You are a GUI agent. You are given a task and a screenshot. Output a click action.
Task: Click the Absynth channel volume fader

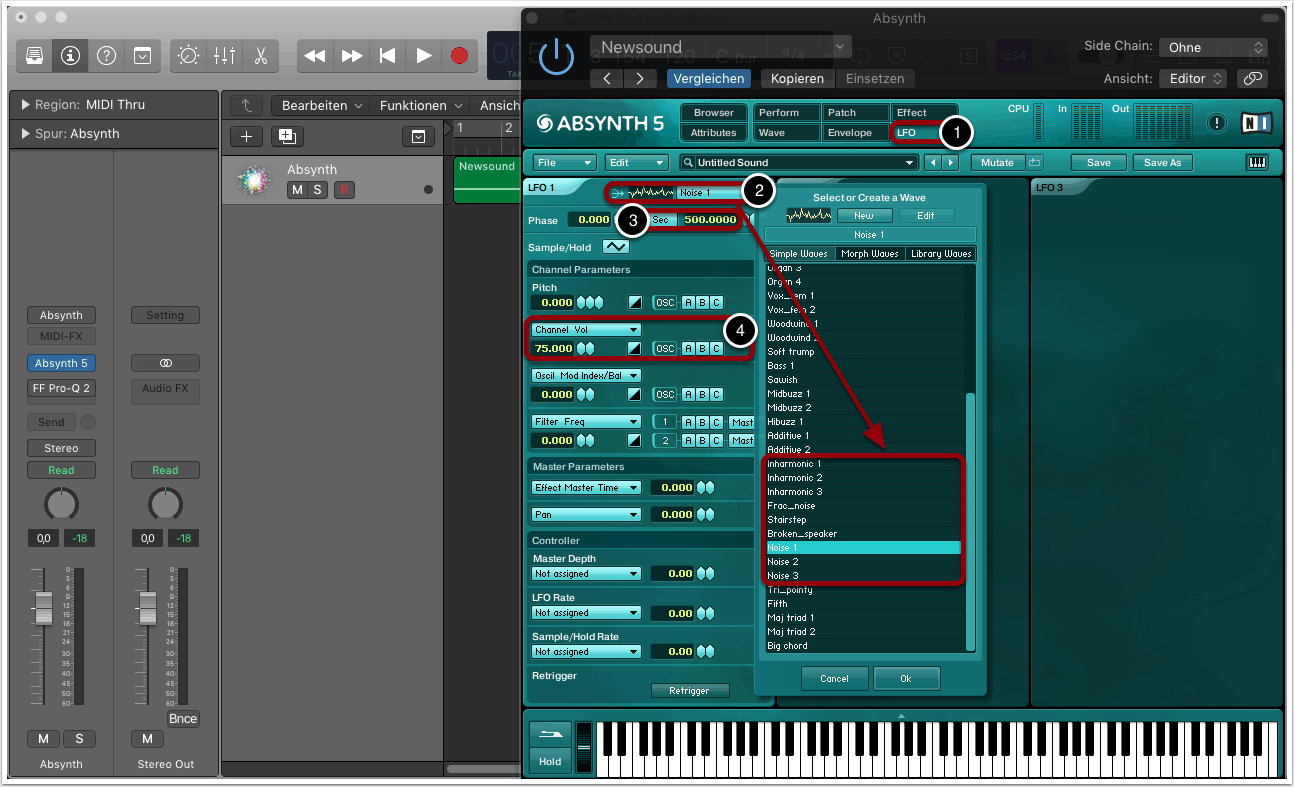(43, 606)
